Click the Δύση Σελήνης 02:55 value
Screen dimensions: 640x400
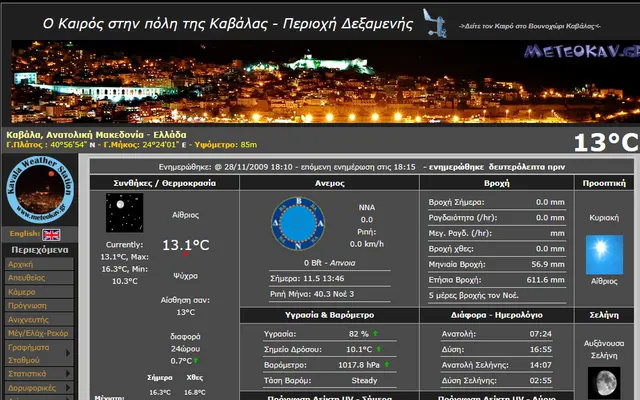click(x=540, y=380)
